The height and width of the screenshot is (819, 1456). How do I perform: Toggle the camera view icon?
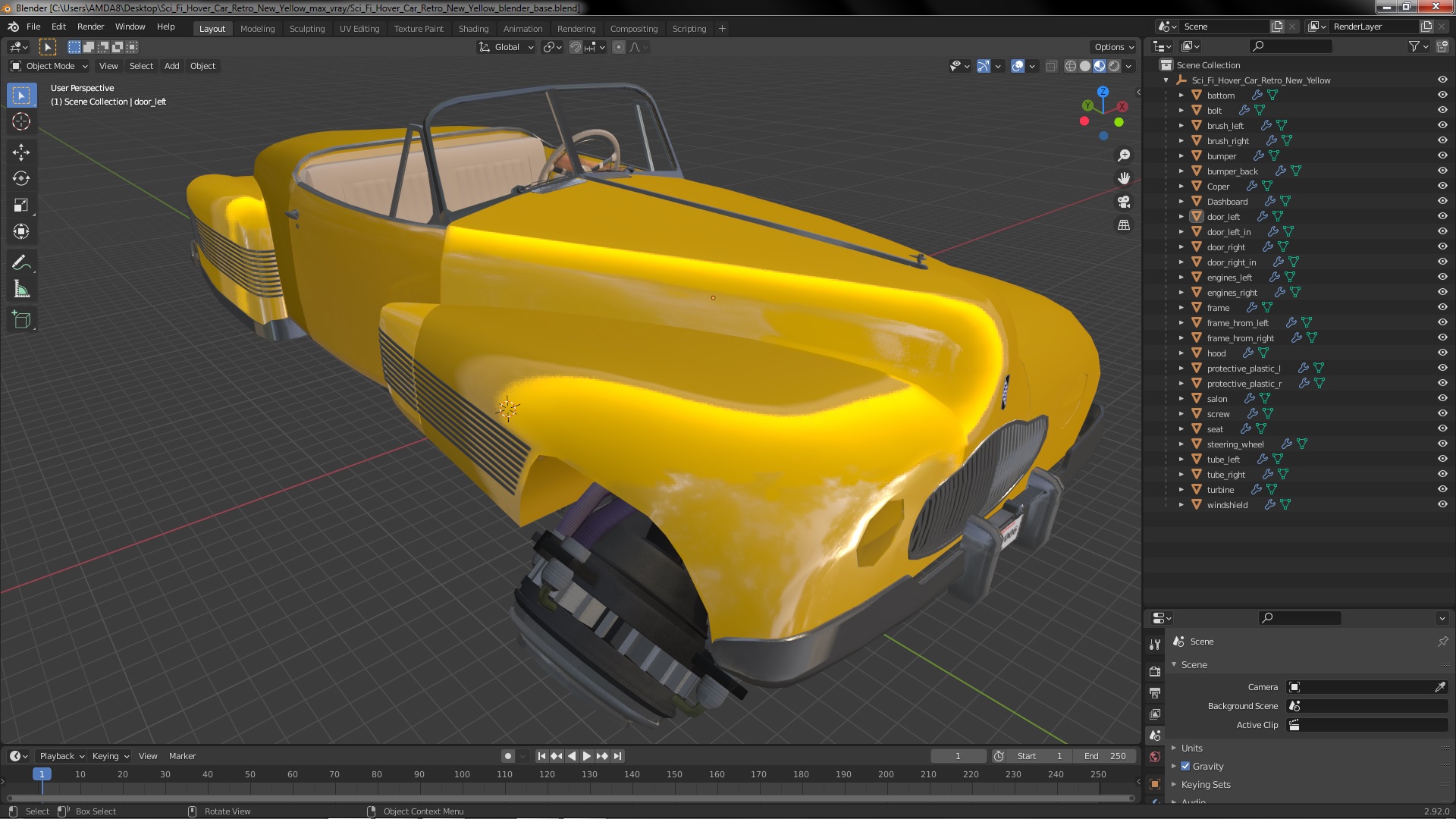coord(1124,202)
